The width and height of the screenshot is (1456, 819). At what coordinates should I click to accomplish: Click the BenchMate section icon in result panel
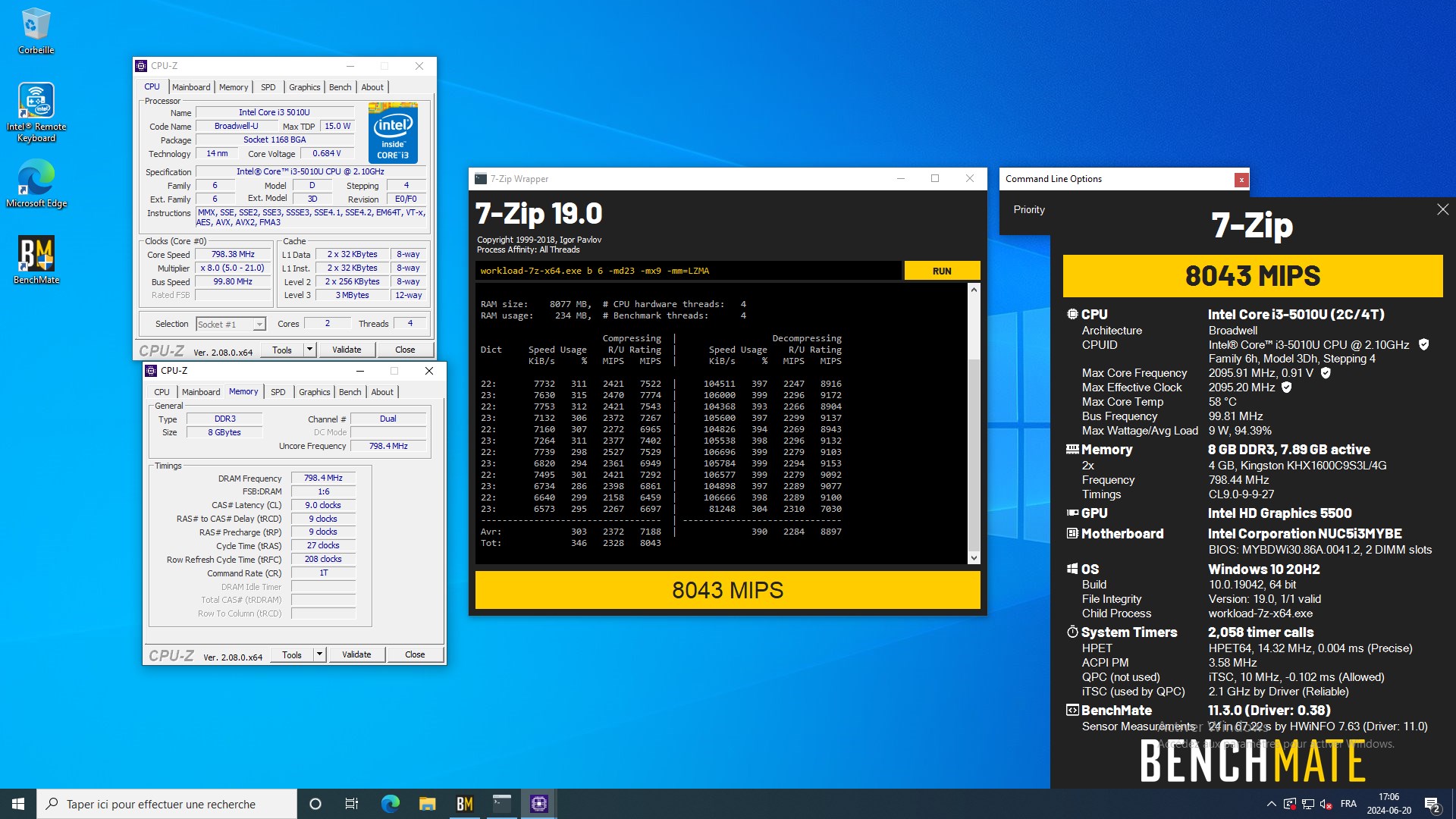point(1072,710)
